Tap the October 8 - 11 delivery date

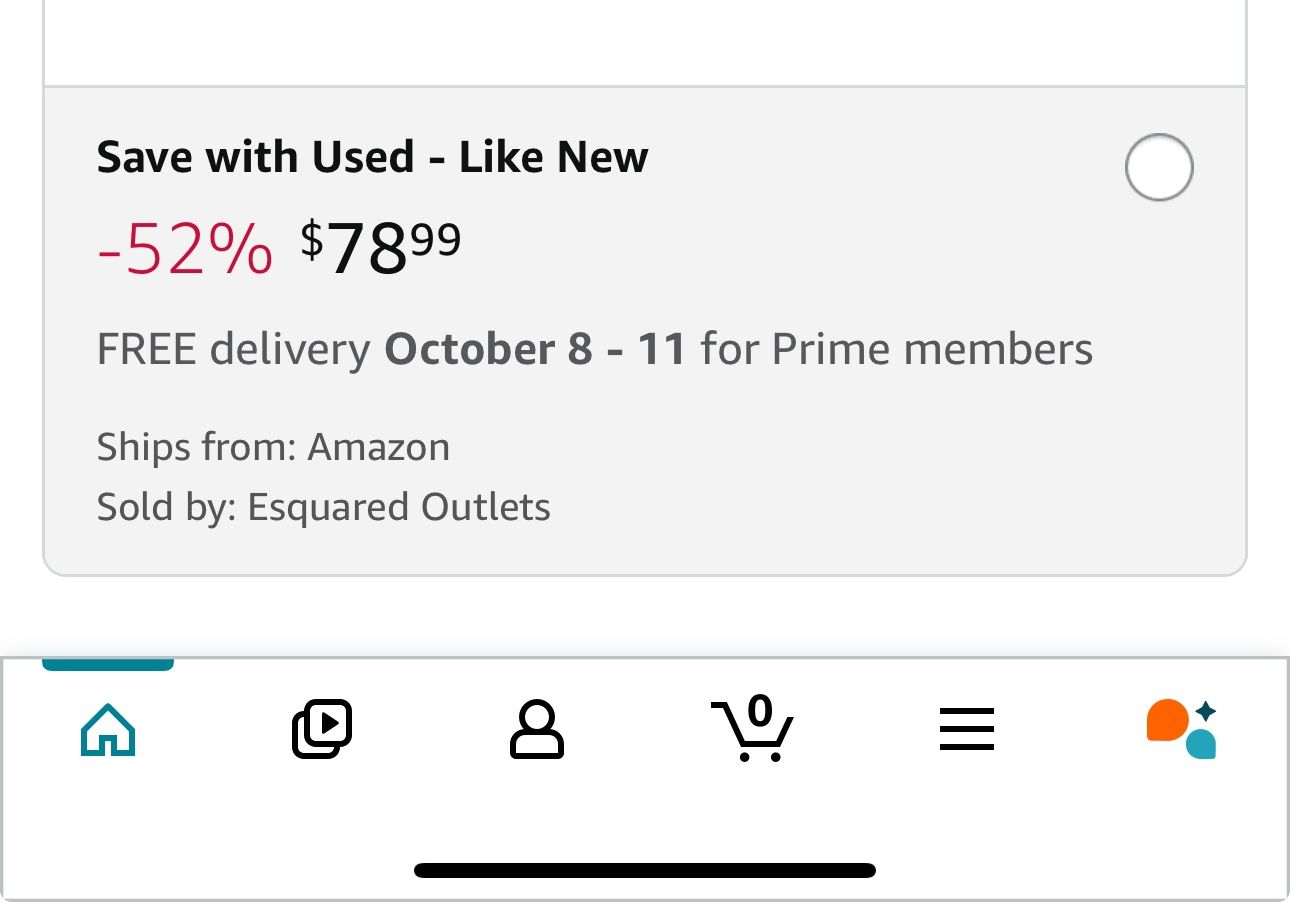click(x=535, y=349)
